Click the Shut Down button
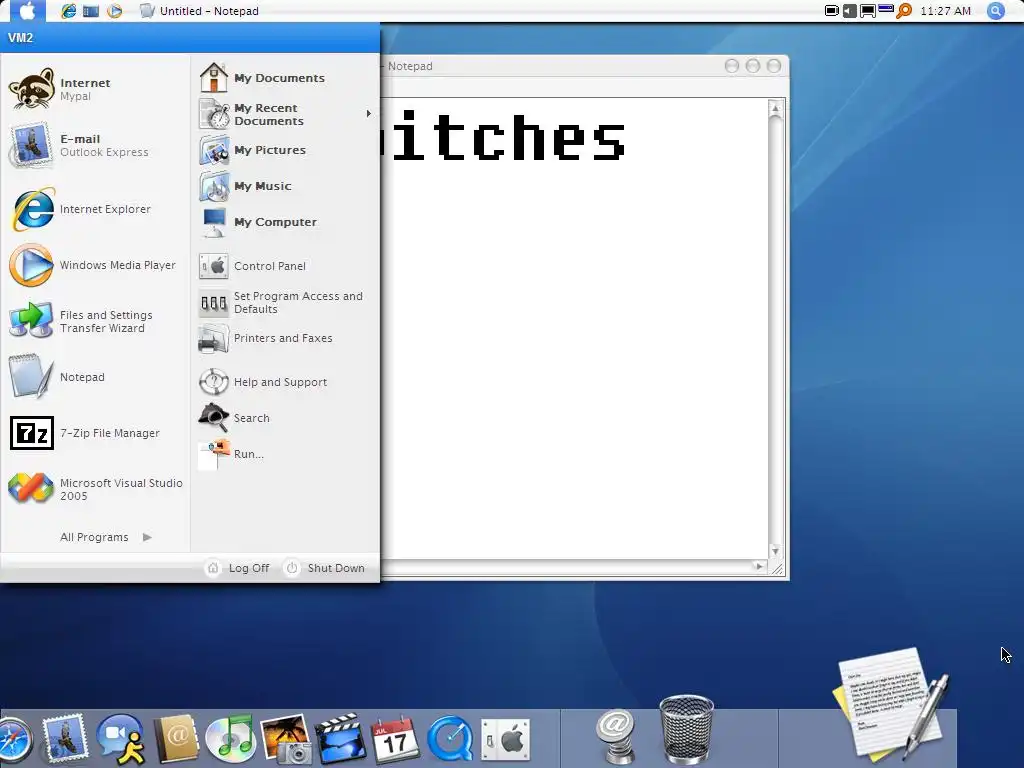Screen dimensions: 1024x768 tap(325, 568)
